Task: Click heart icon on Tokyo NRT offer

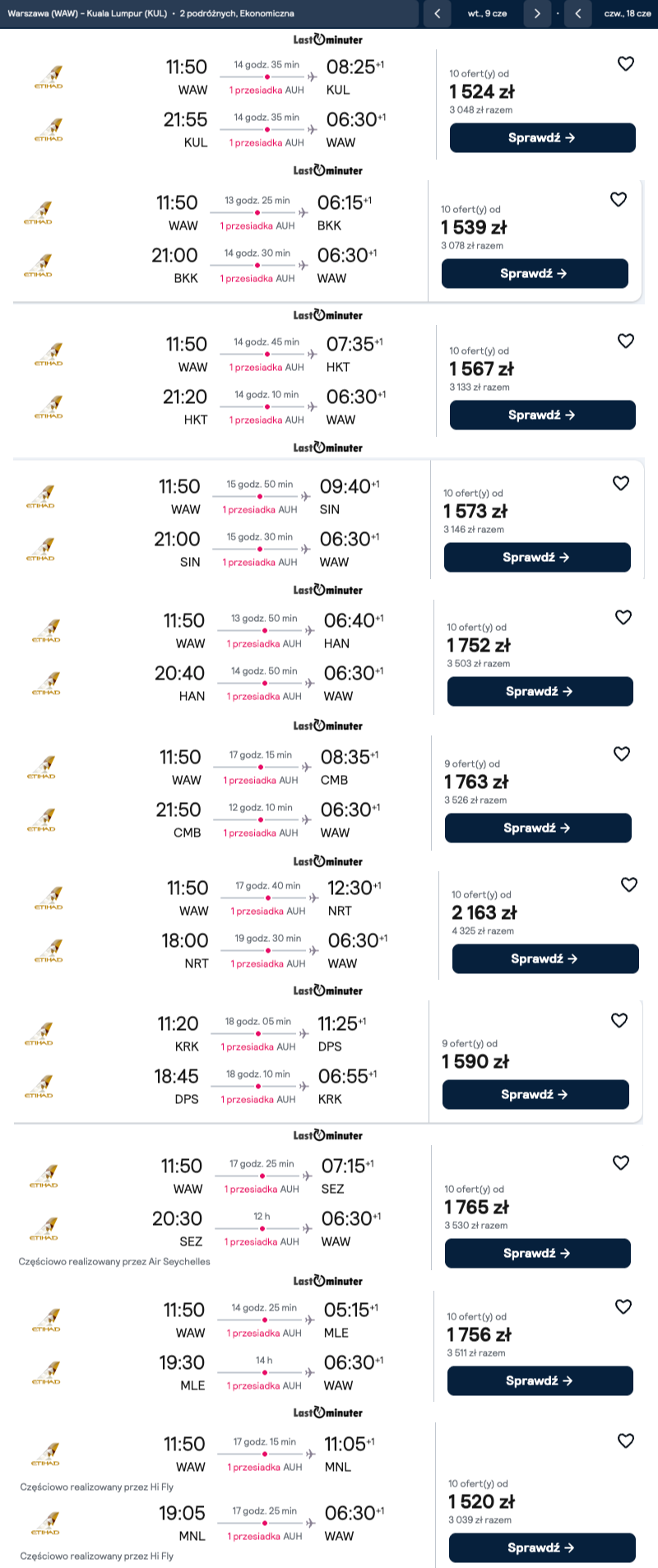Action: 629,885
